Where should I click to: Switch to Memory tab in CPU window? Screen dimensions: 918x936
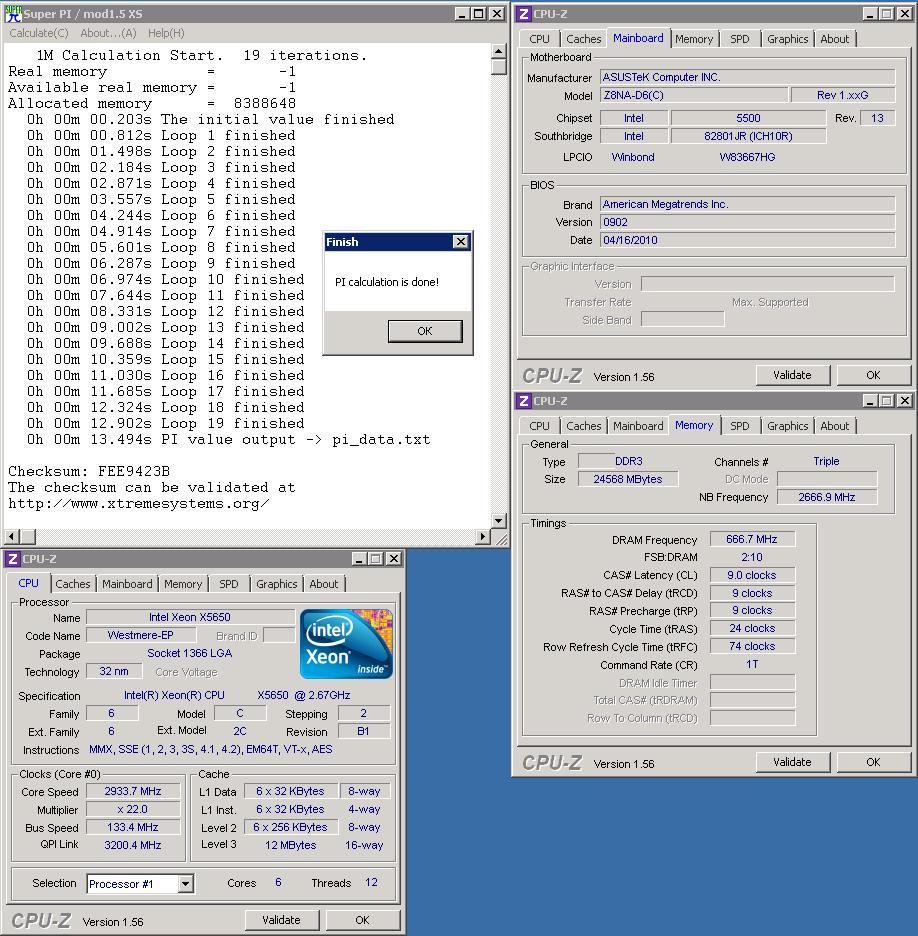tap(183, 584)
